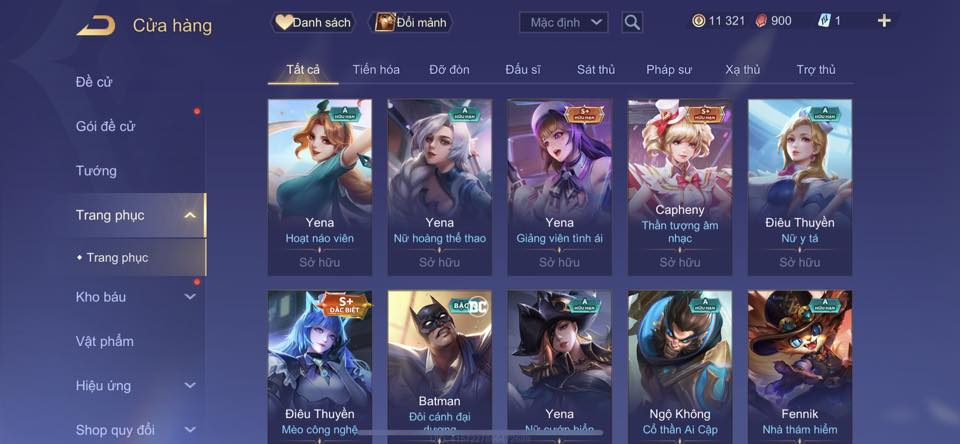The image size is (960, 444).
Task: Click the red ruby currency icon
Action: (x=760, y=21)
